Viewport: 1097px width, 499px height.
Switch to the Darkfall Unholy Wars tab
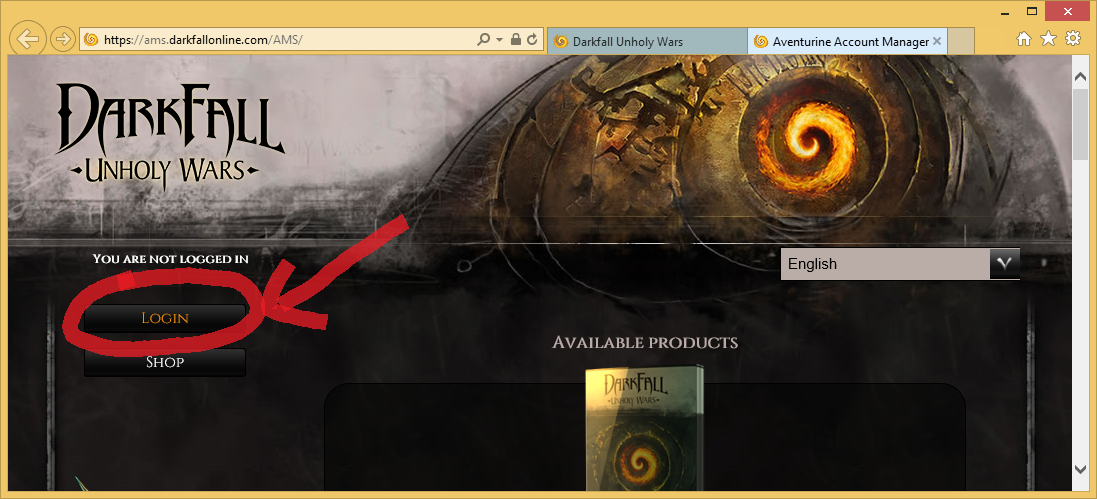tap(647, 41)
